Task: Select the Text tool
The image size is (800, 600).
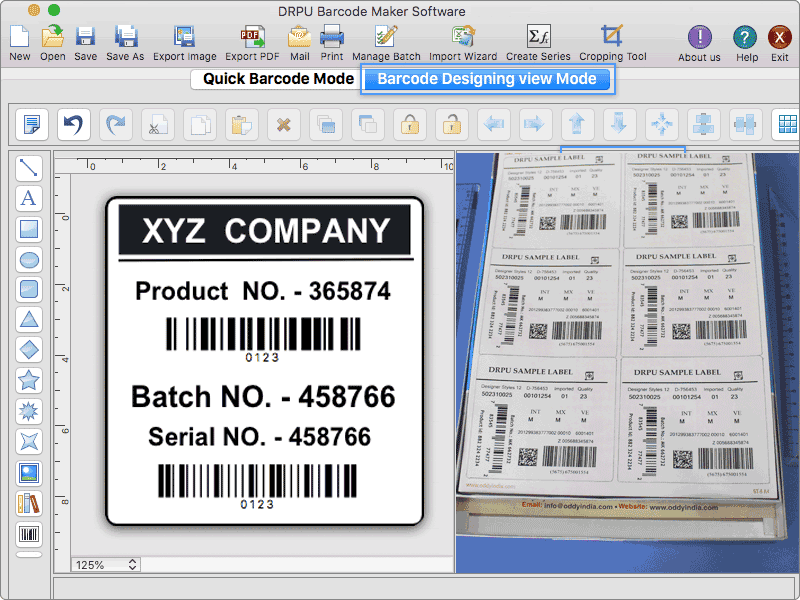Action: pyautogui.click(x=28, y=198)
